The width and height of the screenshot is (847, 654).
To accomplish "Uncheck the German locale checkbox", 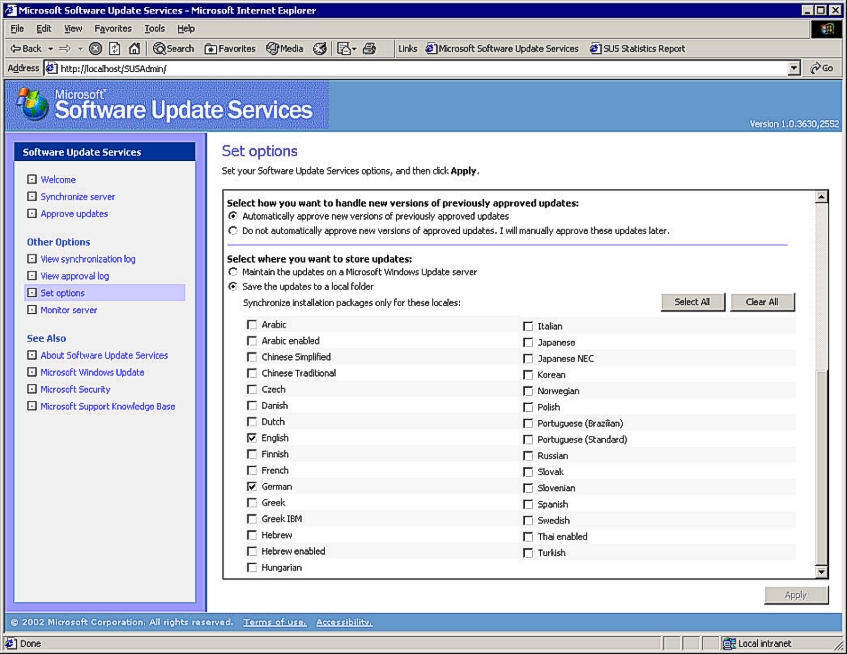I will pos(252,487).
